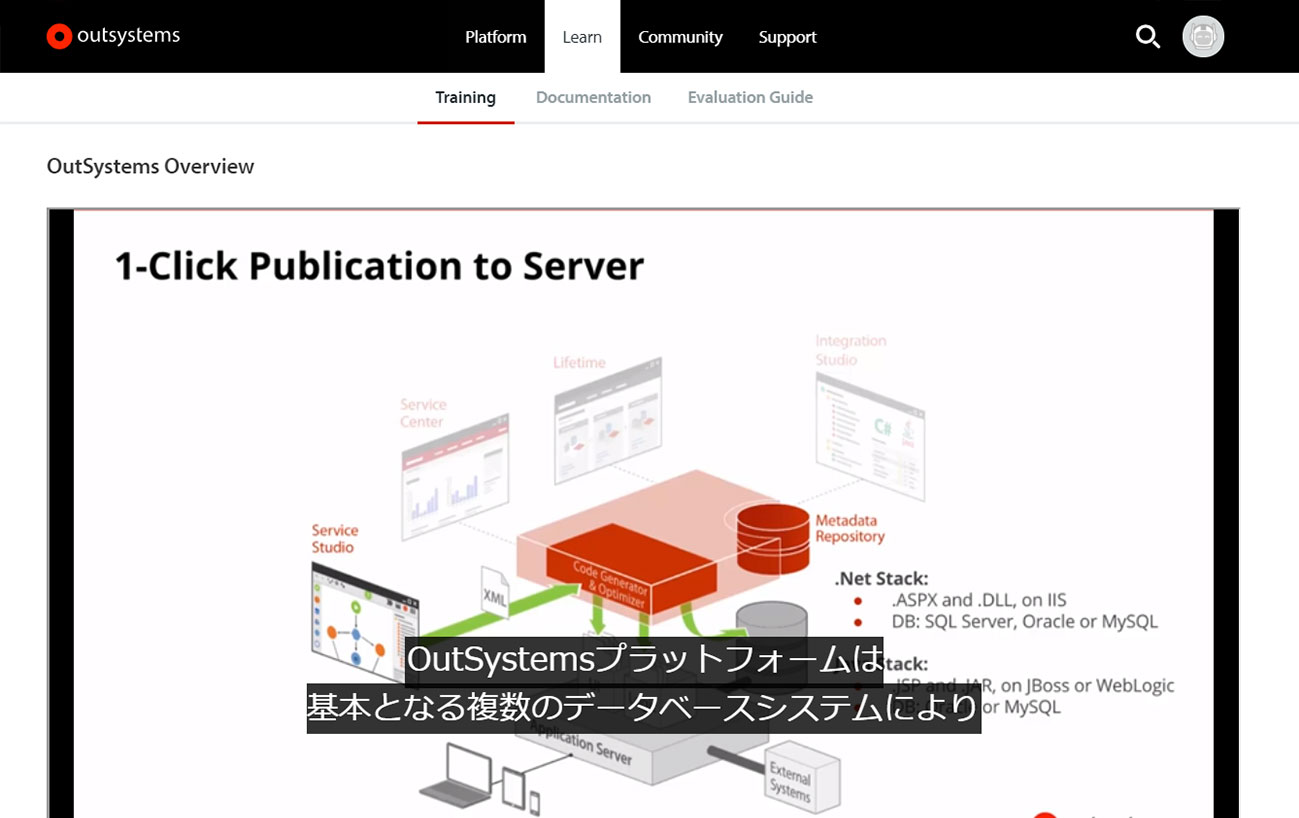This screenshot has height=818, width=1299.
Task: Switch to the Evaluation Guide tab
Action: click(750, 98)
